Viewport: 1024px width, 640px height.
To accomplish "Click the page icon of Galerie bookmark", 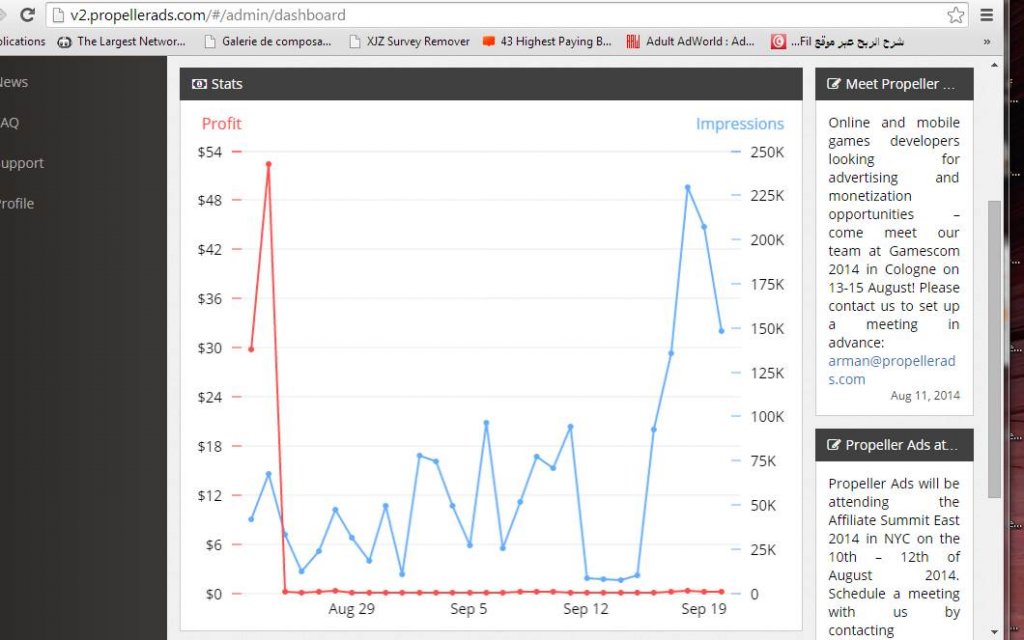I will tap(210, 42).
